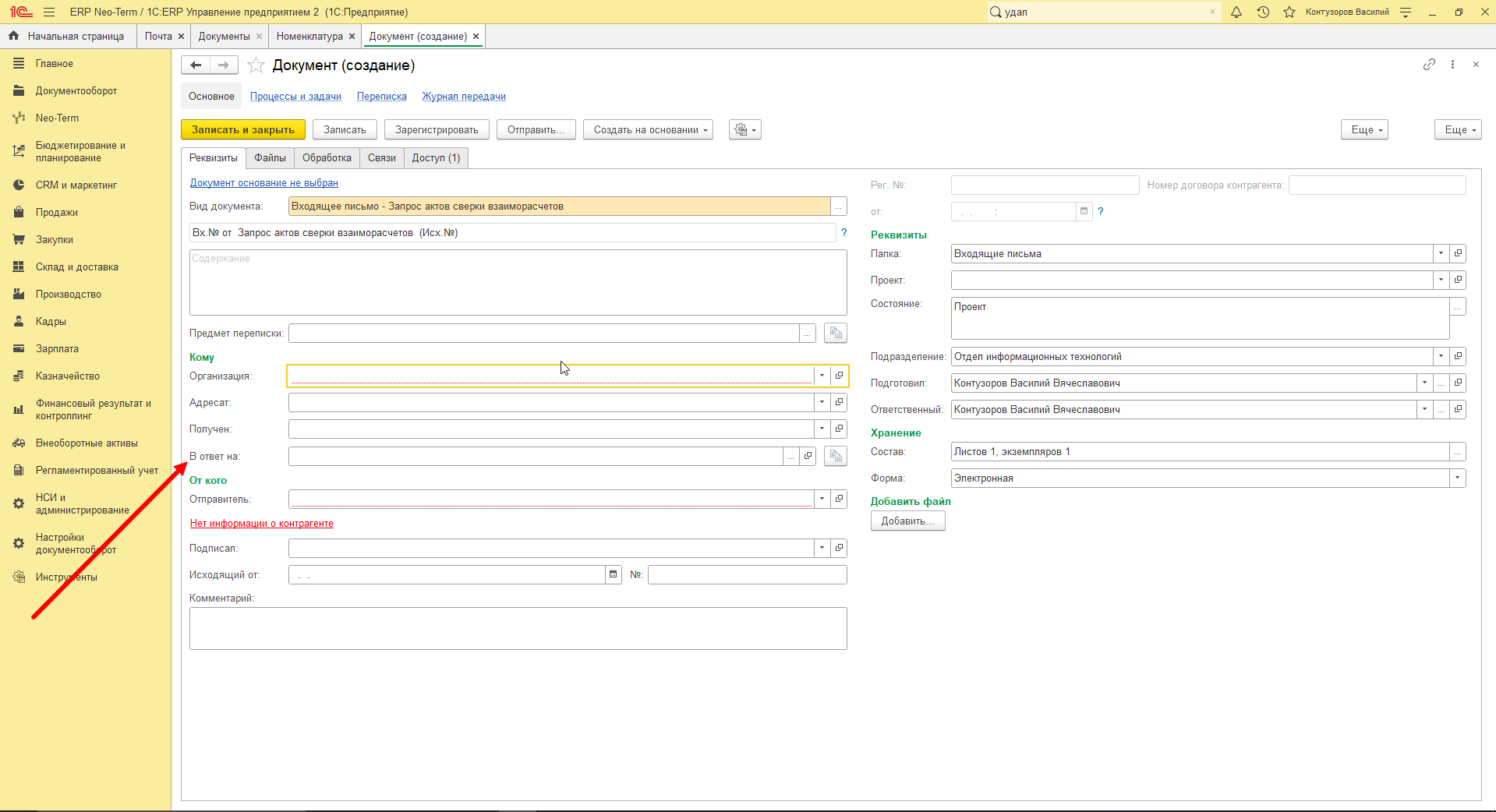Open the three-dot form menu
The image size is (1496, 812).
(x=1452, y=65)
